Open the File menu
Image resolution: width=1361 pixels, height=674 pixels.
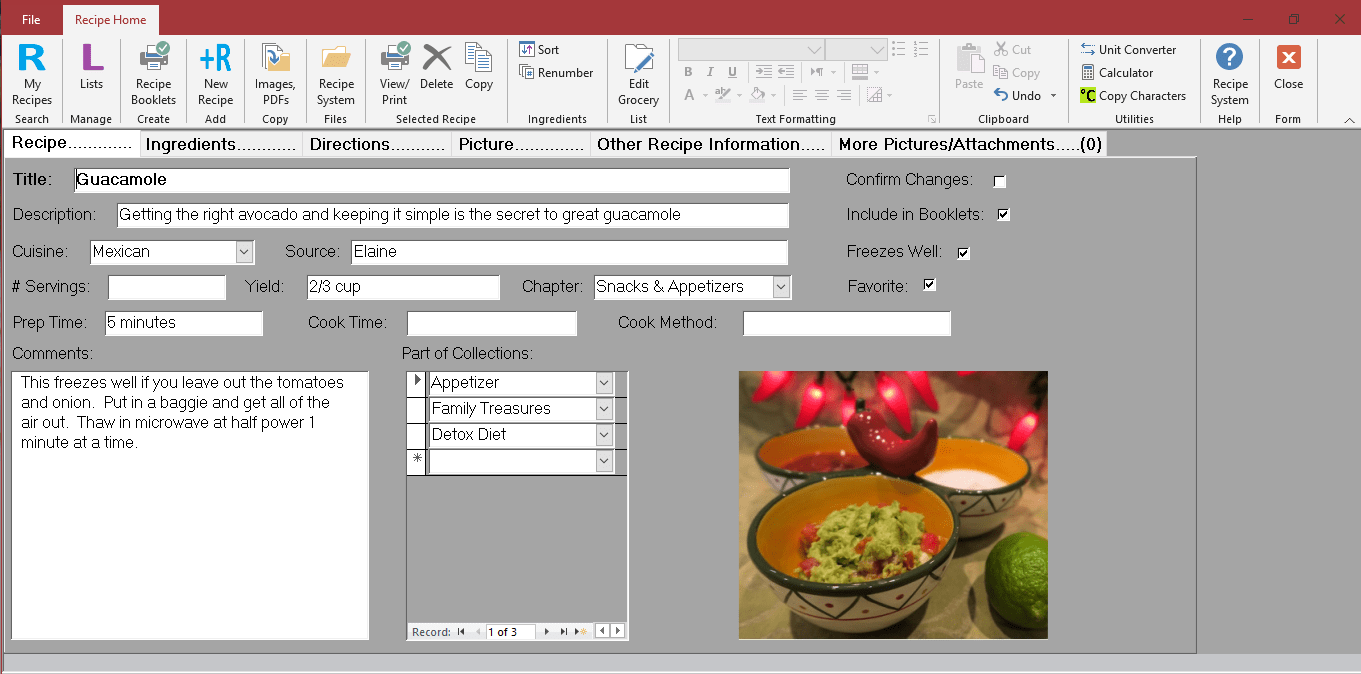30,18
